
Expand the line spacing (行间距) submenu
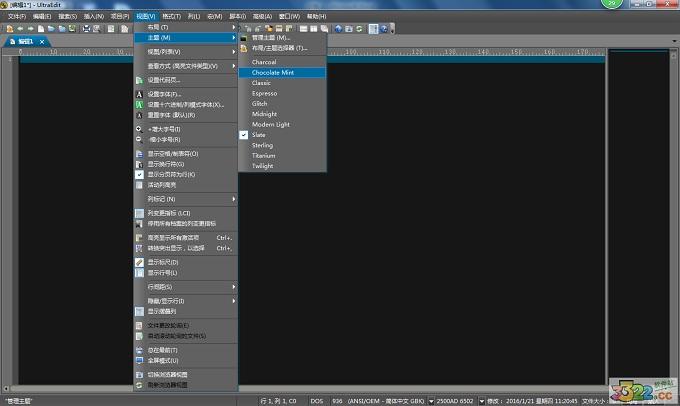click(x=186, y=287)
